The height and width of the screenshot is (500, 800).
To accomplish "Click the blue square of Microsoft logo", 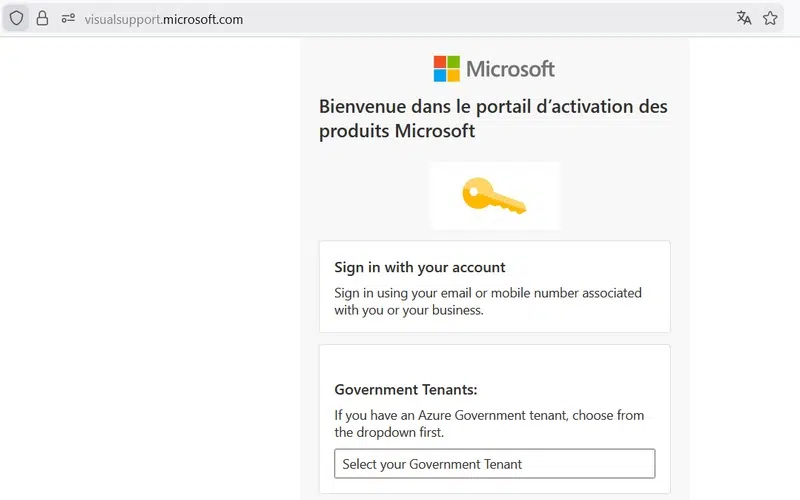I will click(439, 75).
